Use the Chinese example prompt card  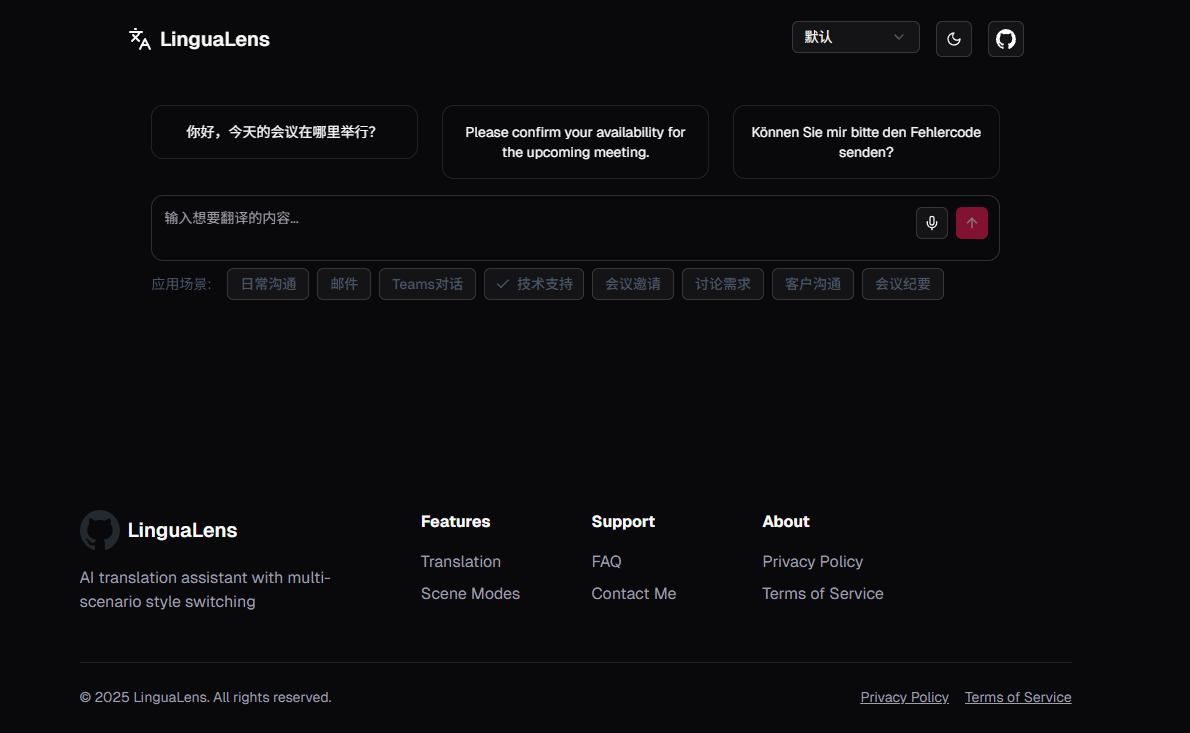284,132
